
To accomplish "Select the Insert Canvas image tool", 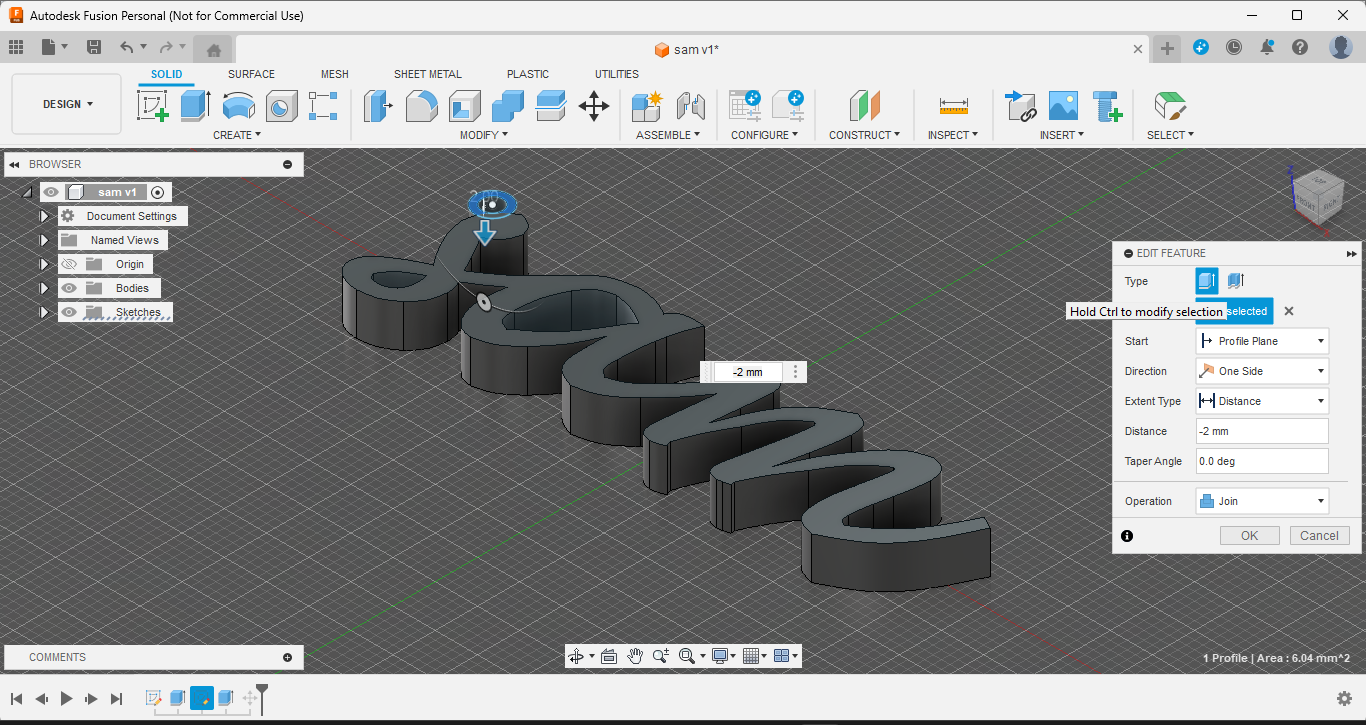I will tap(1063, 105).
